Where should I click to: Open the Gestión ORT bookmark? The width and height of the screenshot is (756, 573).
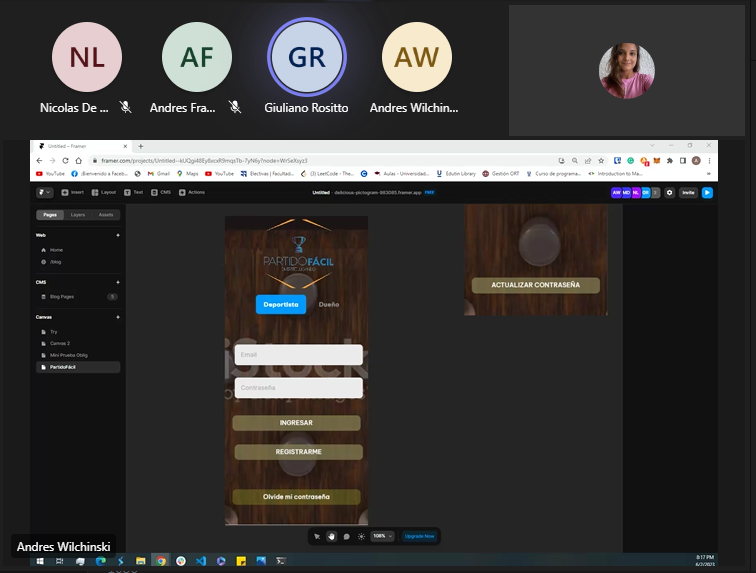501,174
